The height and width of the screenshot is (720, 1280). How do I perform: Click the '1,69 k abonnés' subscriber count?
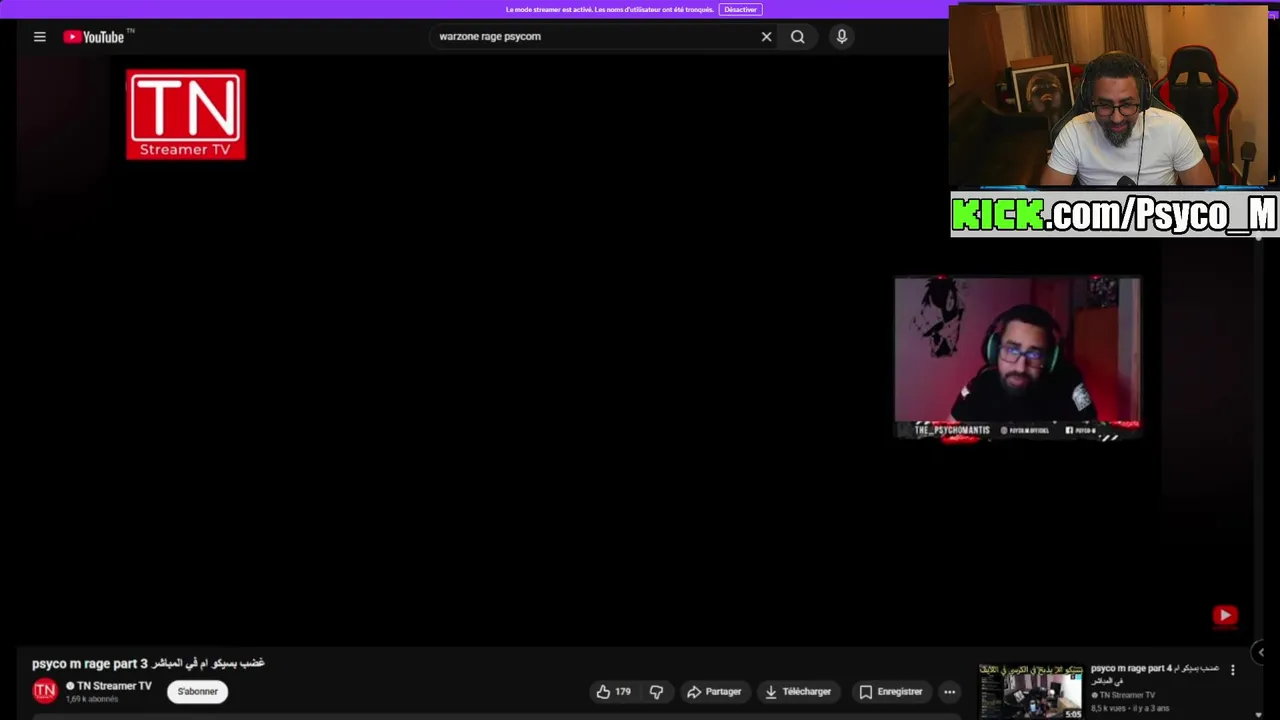click(x=92, y=699)
